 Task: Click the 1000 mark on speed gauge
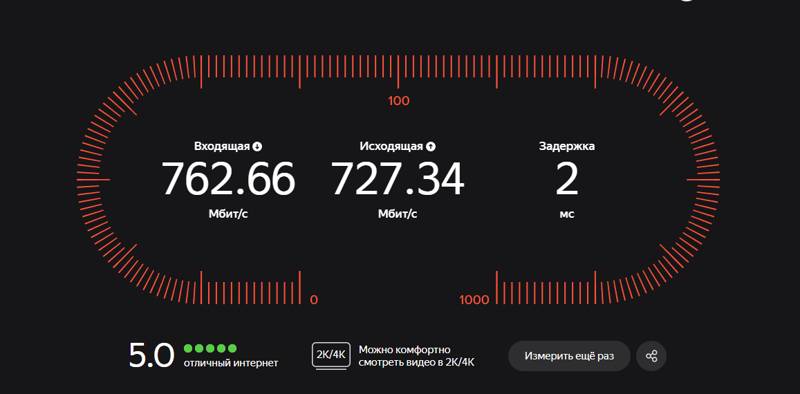pos(474,300)
